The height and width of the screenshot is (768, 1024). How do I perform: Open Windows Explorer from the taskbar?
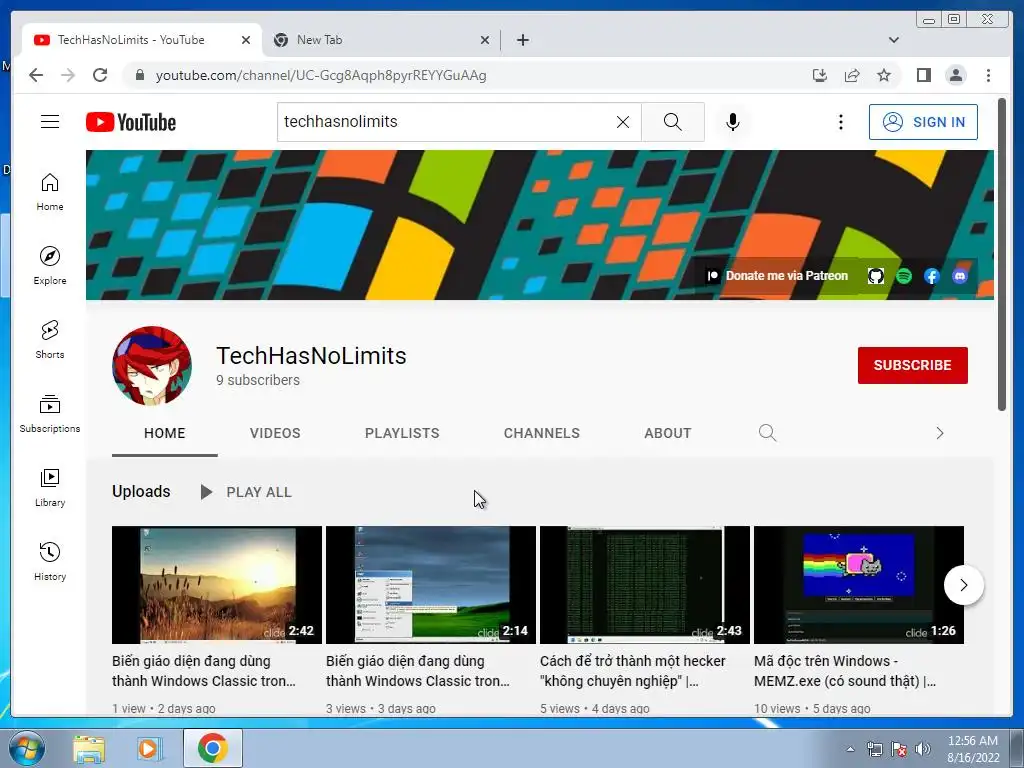click(x=89, y=749)
